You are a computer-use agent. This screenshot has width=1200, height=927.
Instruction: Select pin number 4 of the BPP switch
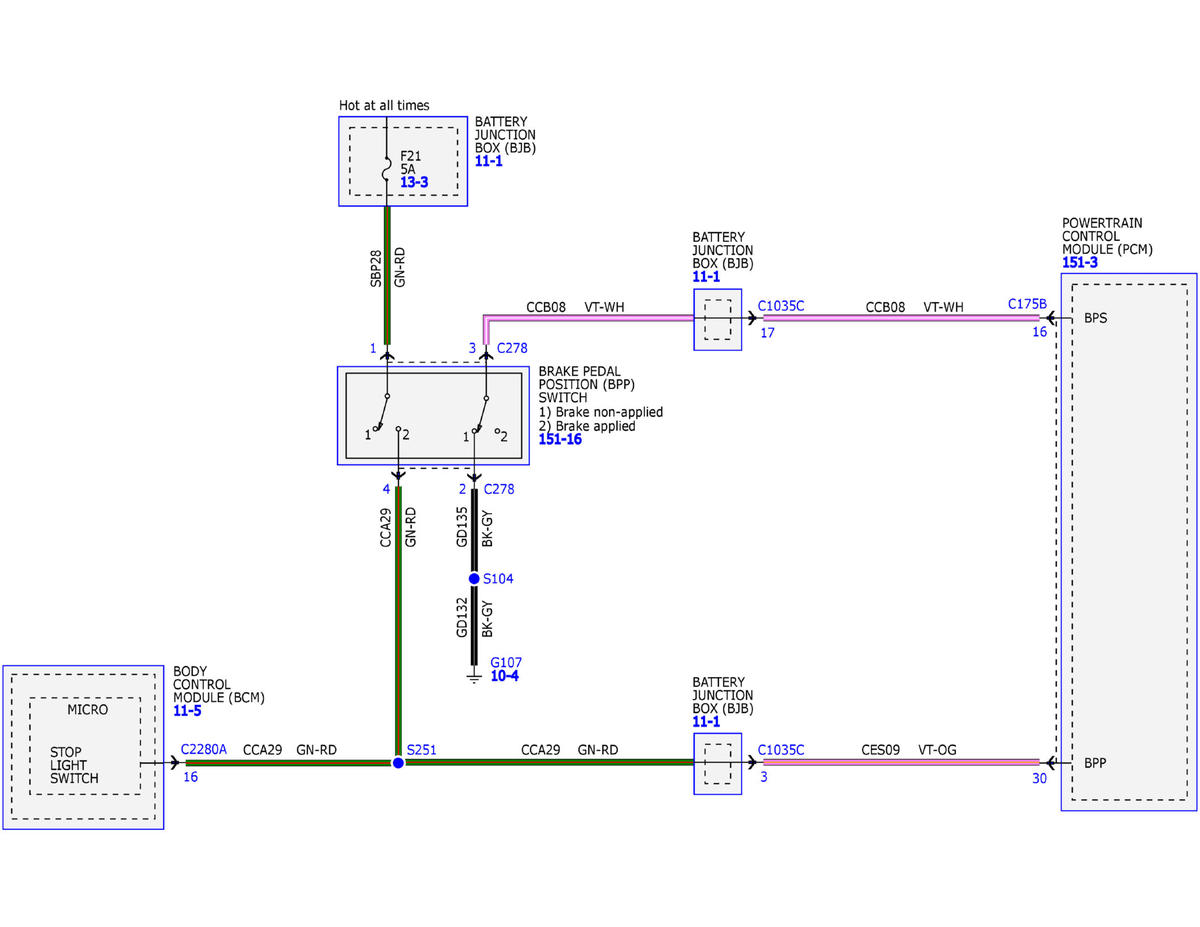point(385,489)
